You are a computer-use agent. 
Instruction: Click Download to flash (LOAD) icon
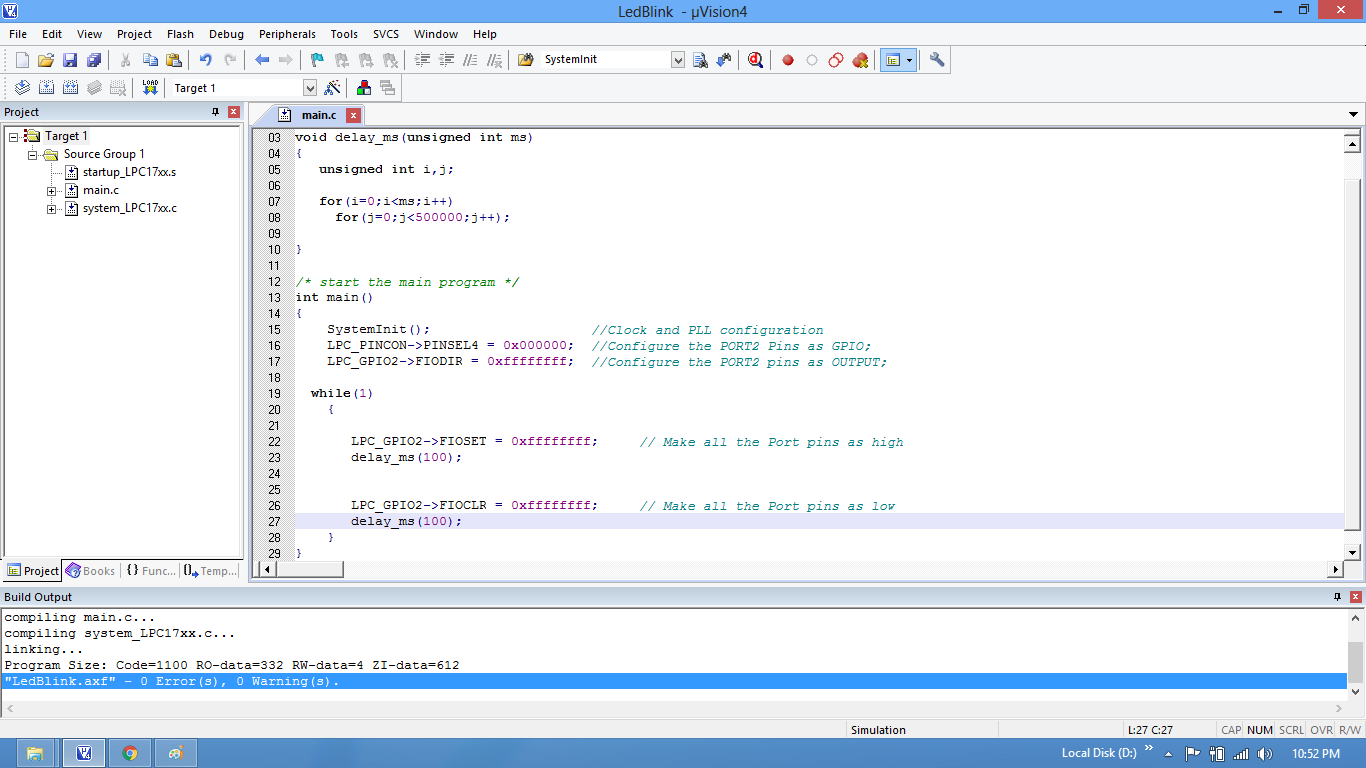[150, 88]
